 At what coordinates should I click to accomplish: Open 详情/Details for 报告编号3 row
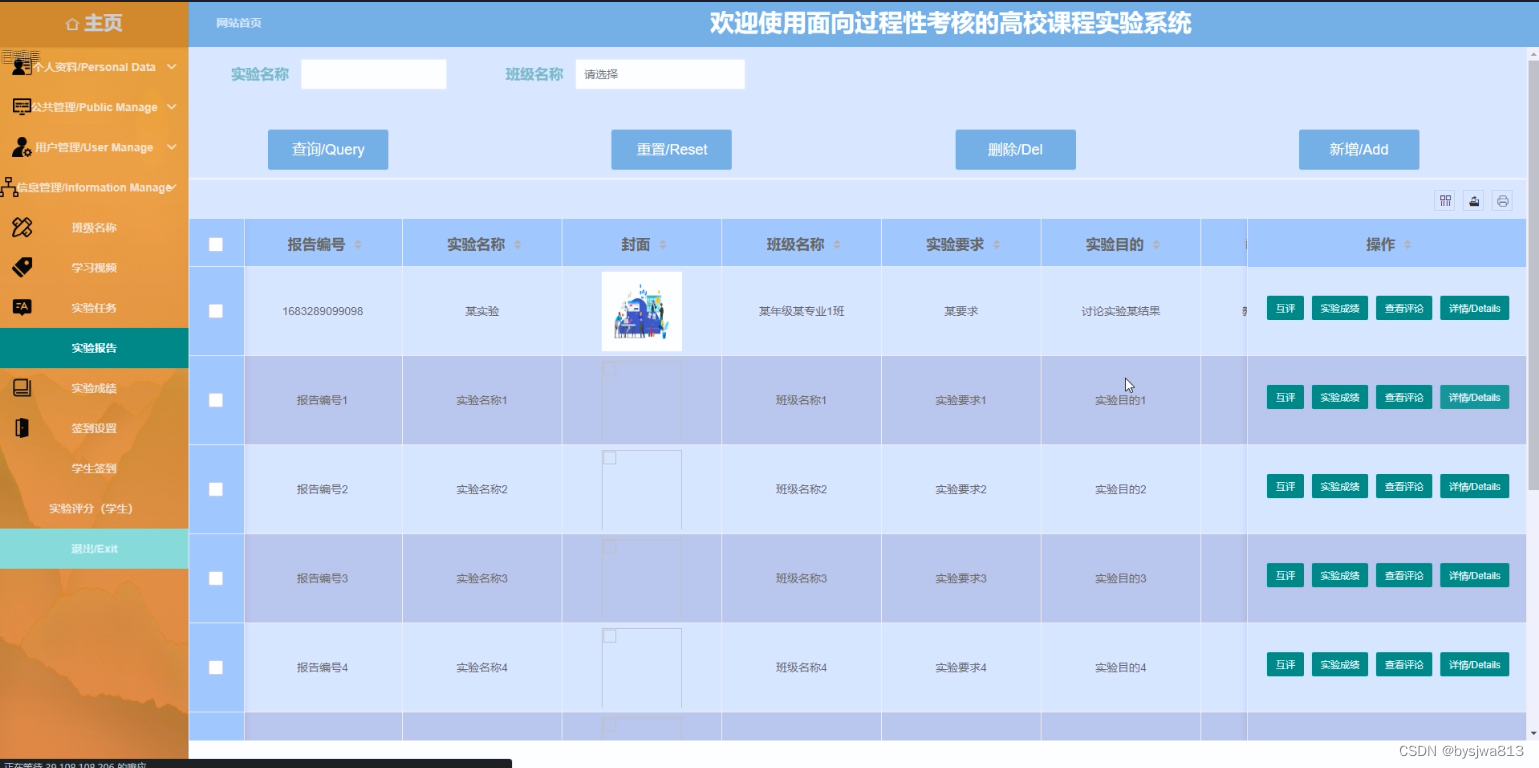pos(1474,575)
